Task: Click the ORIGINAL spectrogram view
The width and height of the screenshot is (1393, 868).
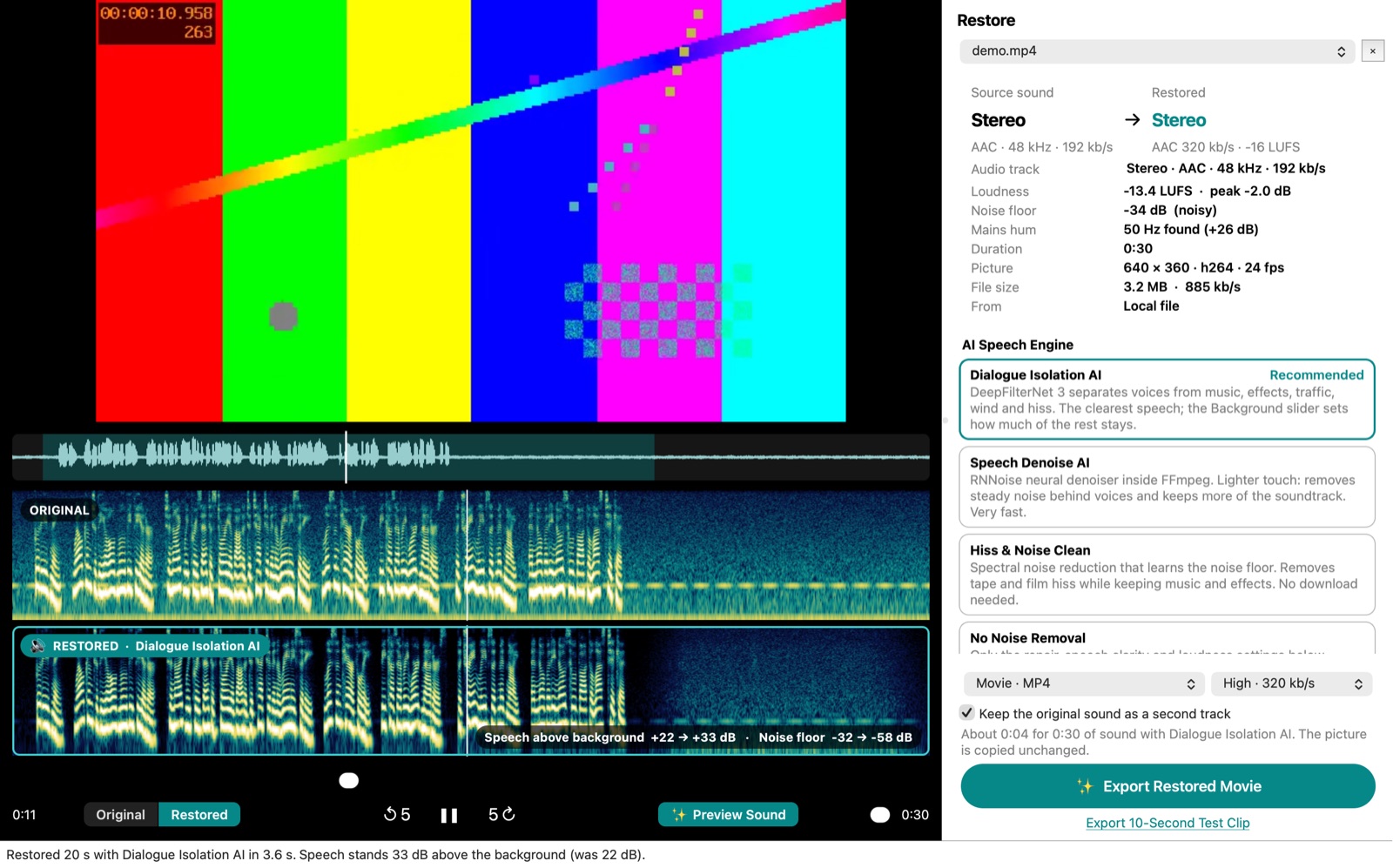Action: pyautogui.click(x=470, y=555)
